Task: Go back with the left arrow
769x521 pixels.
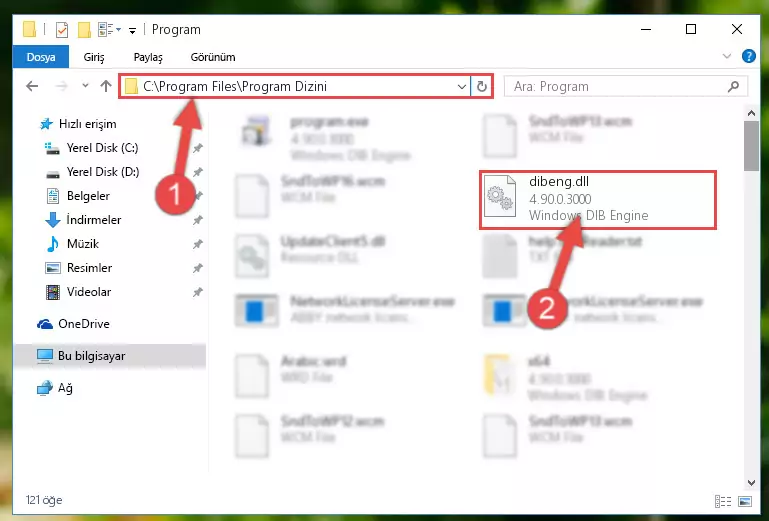Action: (32, 86)
